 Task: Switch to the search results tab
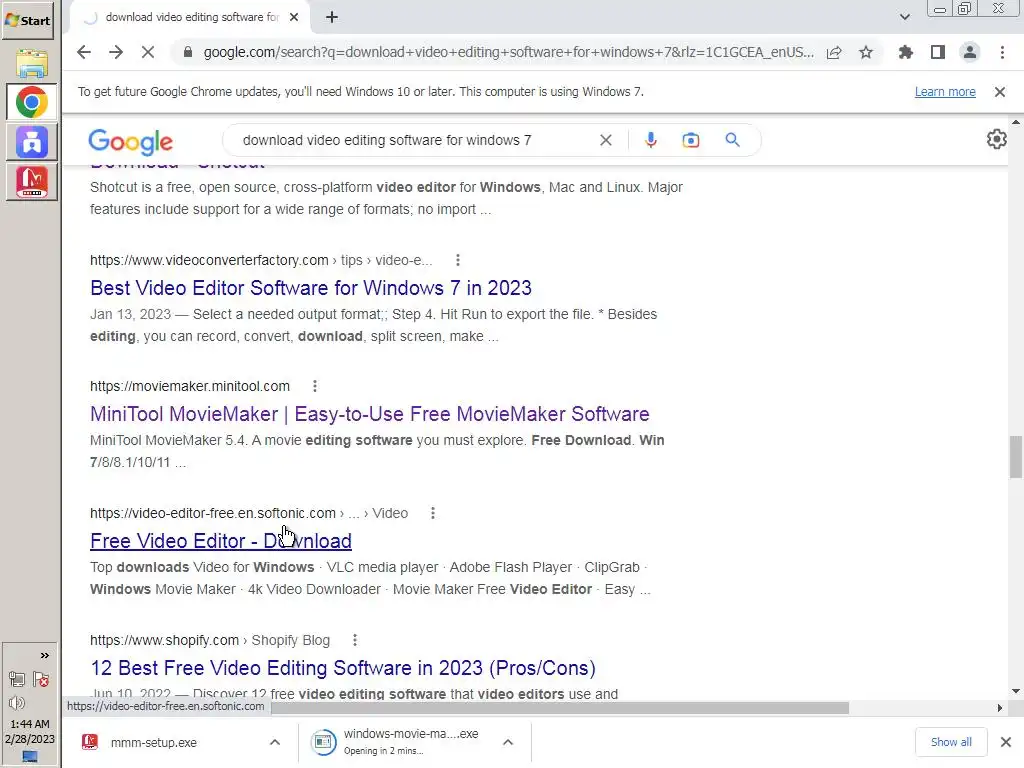(x=191, y=17)
